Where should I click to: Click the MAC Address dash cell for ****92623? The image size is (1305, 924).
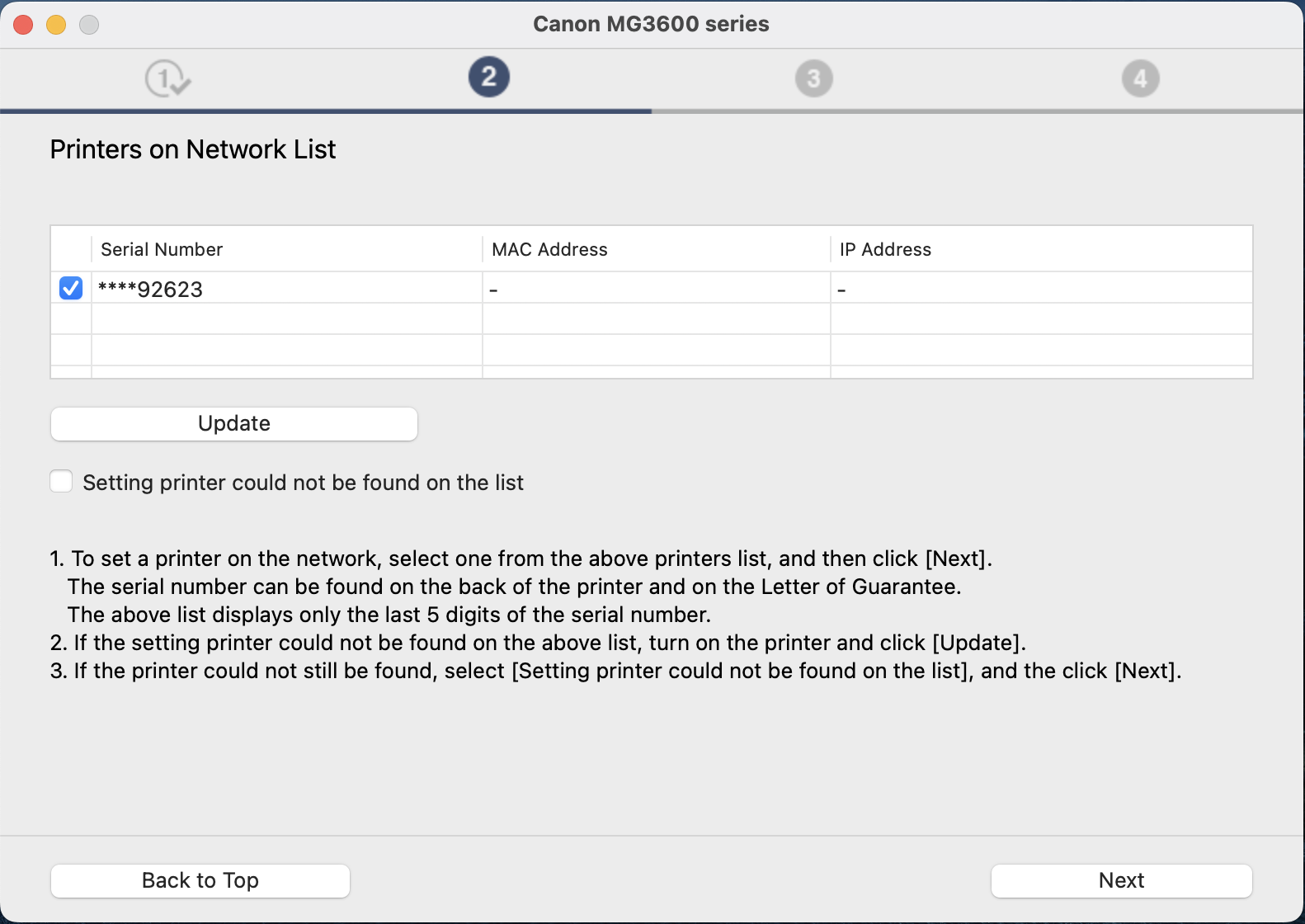[x=656, y=289]
